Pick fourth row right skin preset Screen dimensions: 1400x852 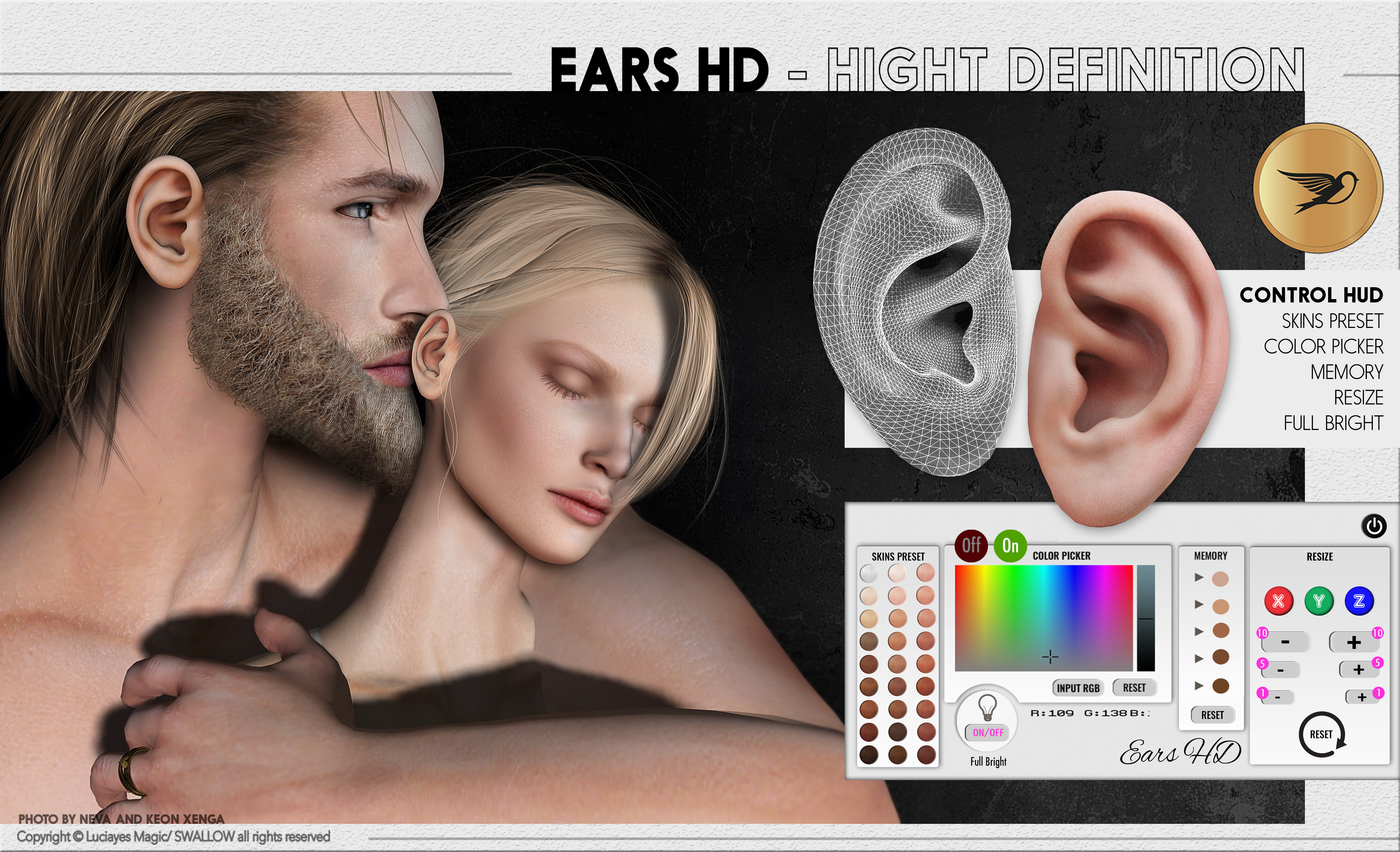tap(925, 641)
